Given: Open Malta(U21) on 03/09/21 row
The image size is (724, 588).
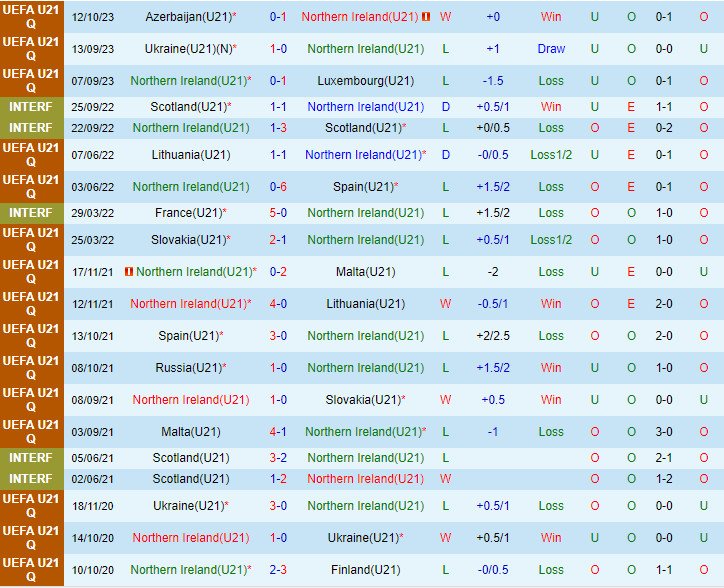Looking at the screenshot, I should pos(191,431).
